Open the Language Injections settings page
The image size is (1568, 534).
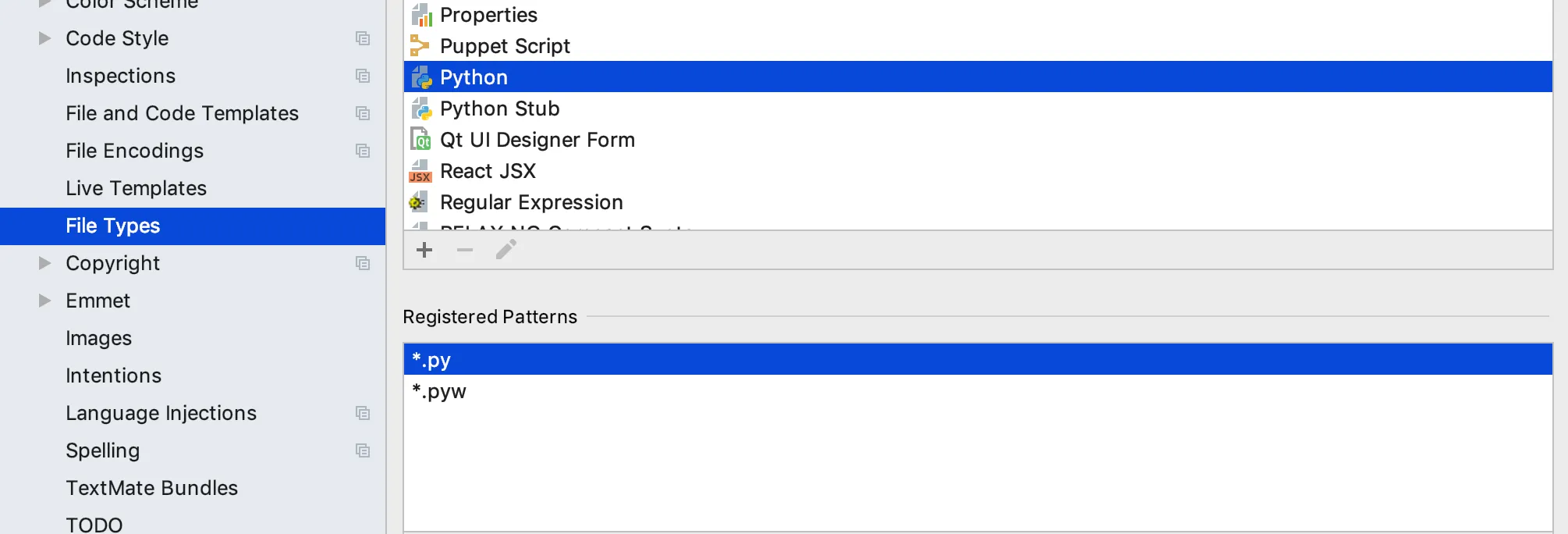click(x=161, y=413)
